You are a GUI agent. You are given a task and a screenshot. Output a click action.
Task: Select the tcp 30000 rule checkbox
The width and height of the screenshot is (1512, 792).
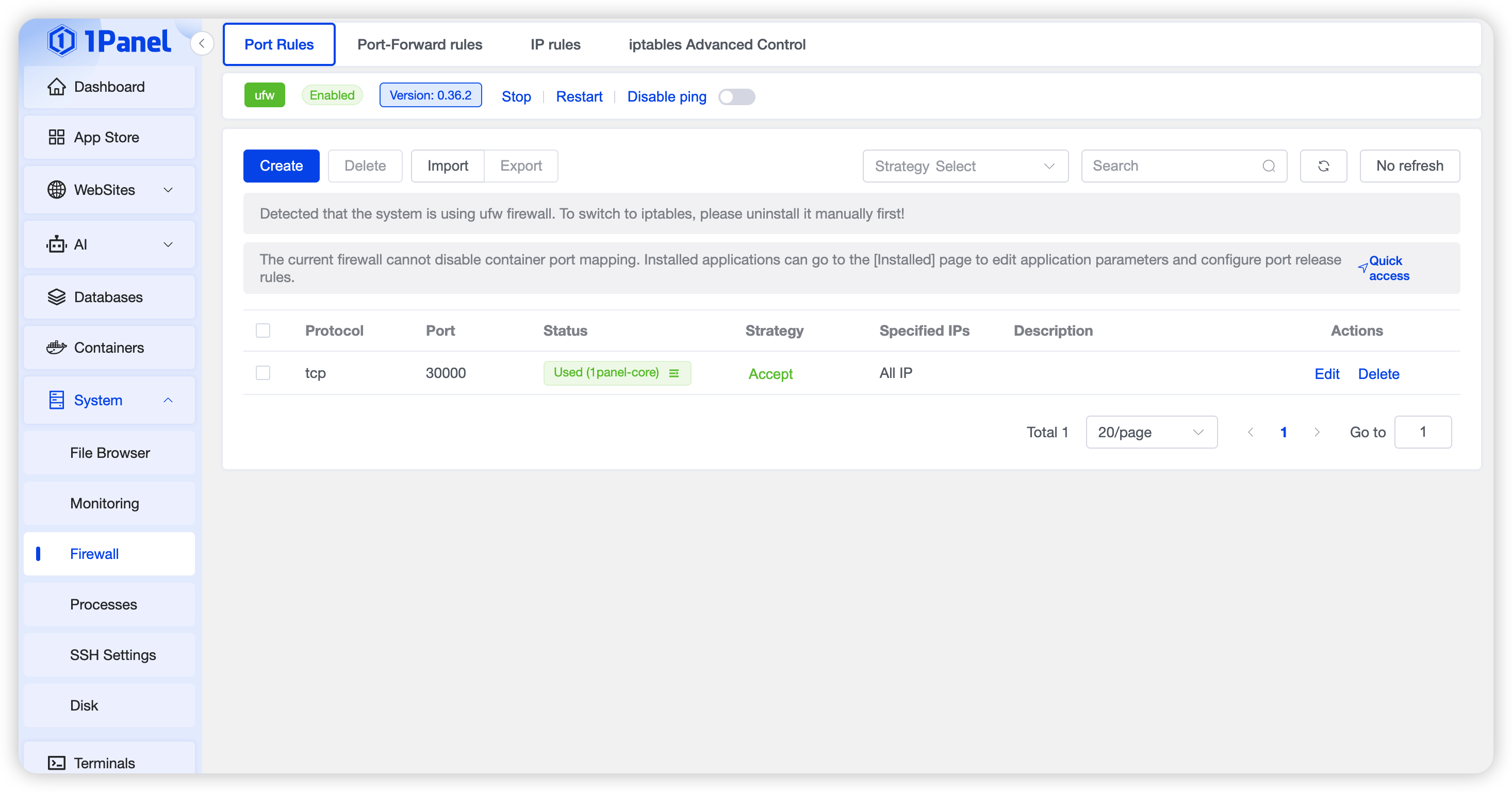click(x=263, y=373)
